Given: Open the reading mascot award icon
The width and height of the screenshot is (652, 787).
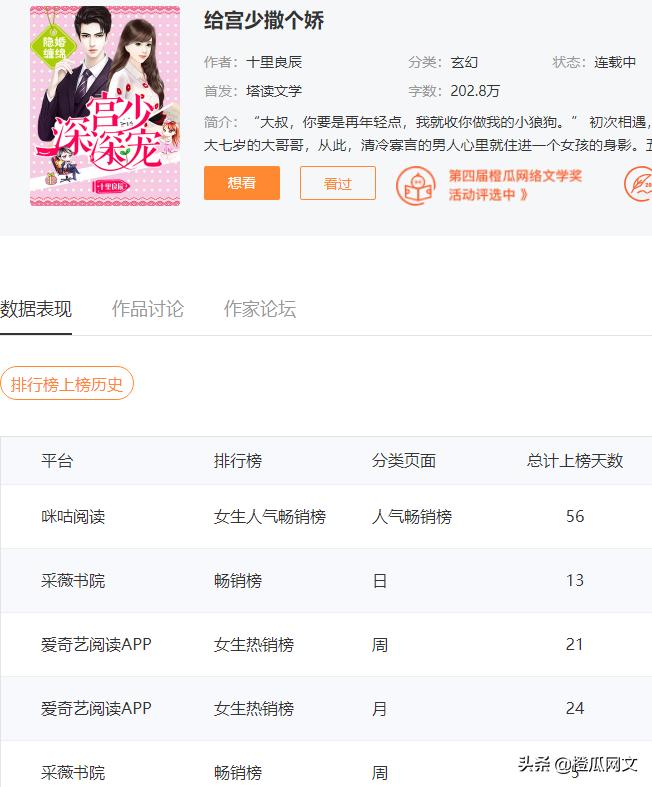Looking at the screenshot, I should tap(416, 186).
